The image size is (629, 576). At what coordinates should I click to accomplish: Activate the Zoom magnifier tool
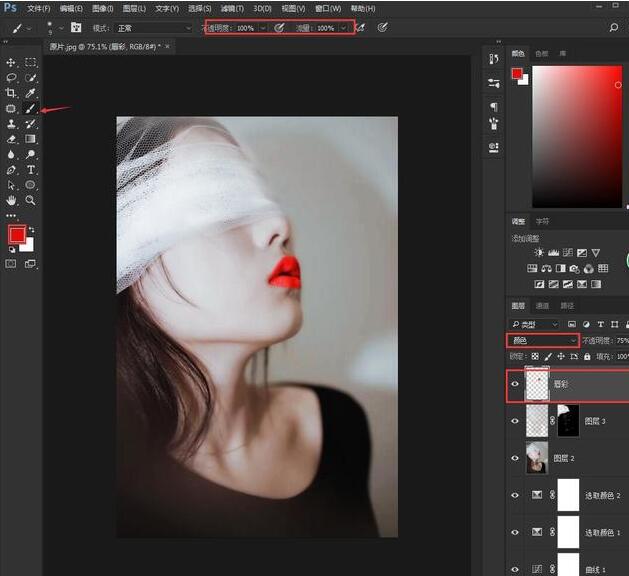31,200
